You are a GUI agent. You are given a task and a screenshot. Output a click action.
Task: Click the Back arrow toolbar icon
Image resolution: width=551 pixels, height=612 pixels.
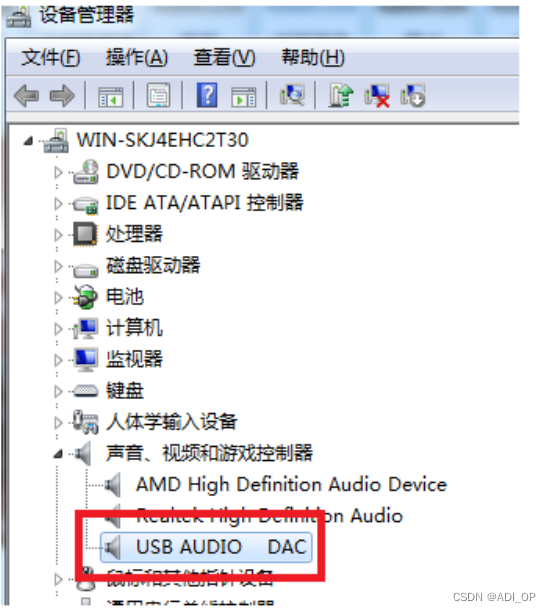[x=26, y=96]
